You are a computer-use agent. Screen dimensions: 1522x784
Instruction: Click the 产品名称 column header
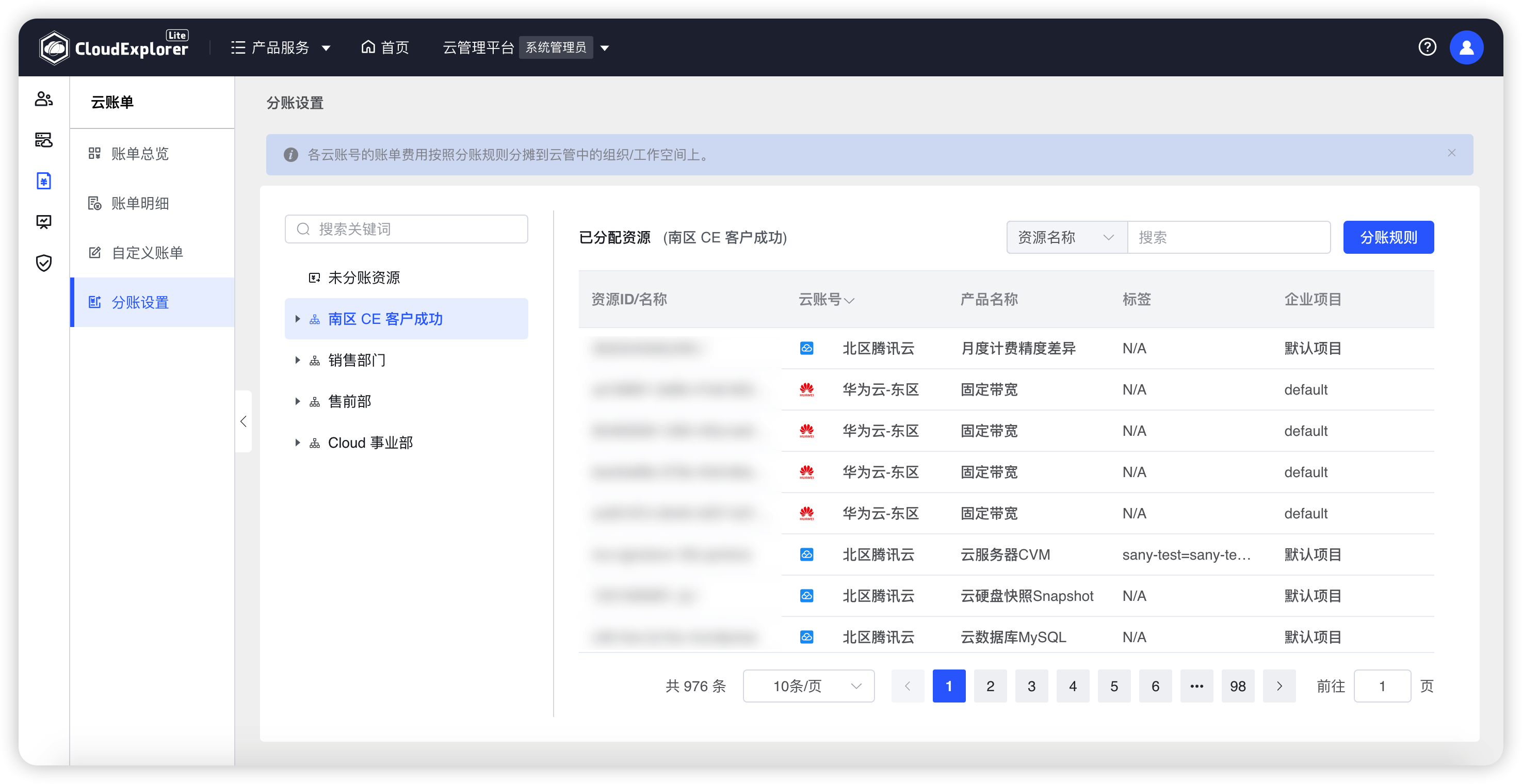pos(989,300)
